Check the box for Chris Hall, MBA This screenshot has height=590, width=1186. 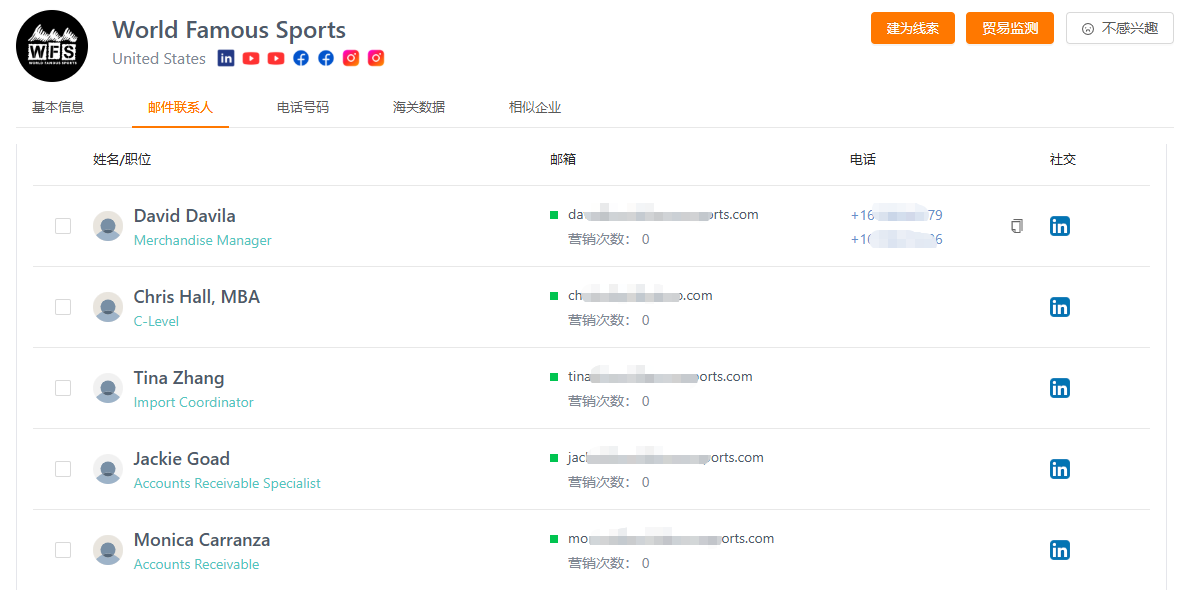tap(63, 307)
